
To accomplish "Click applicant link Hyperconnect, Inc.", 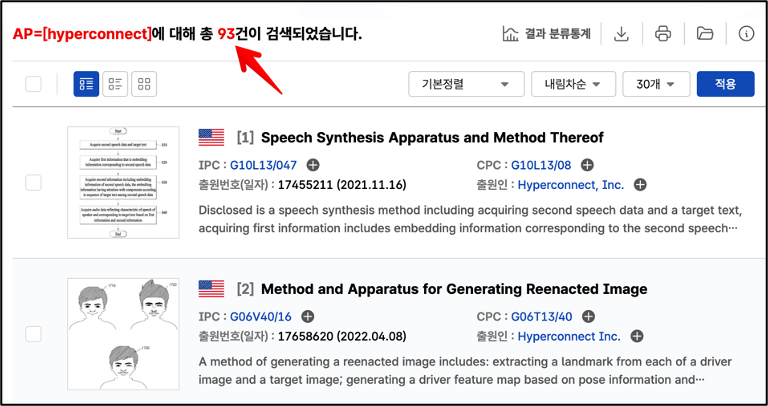I will pos(571,185).
